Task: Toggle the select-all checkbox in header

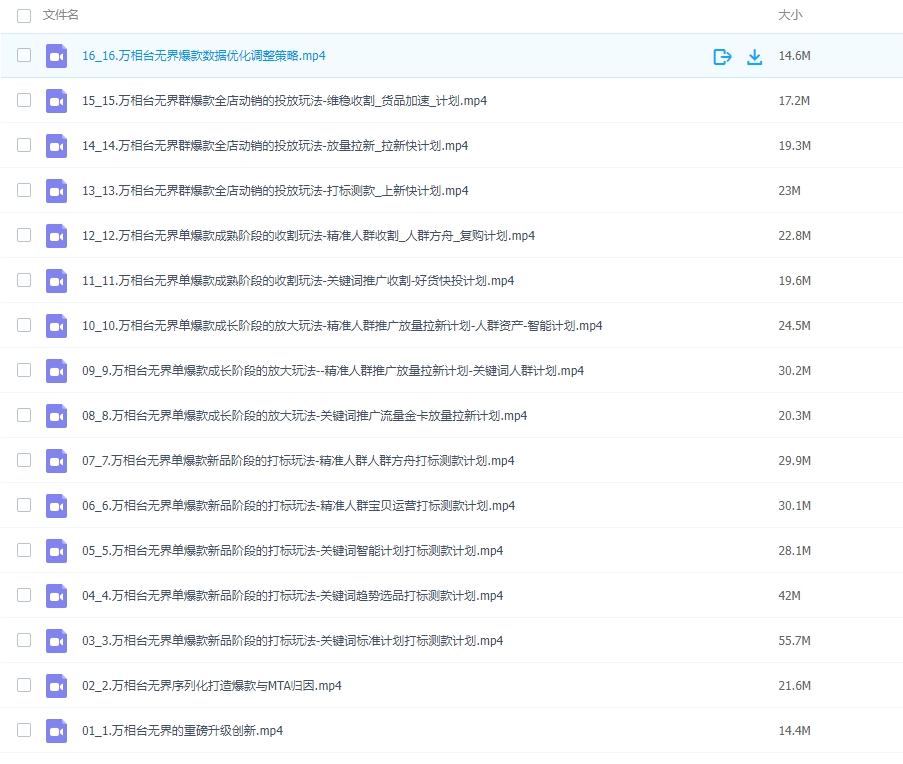Action: [x=24, y=16]
